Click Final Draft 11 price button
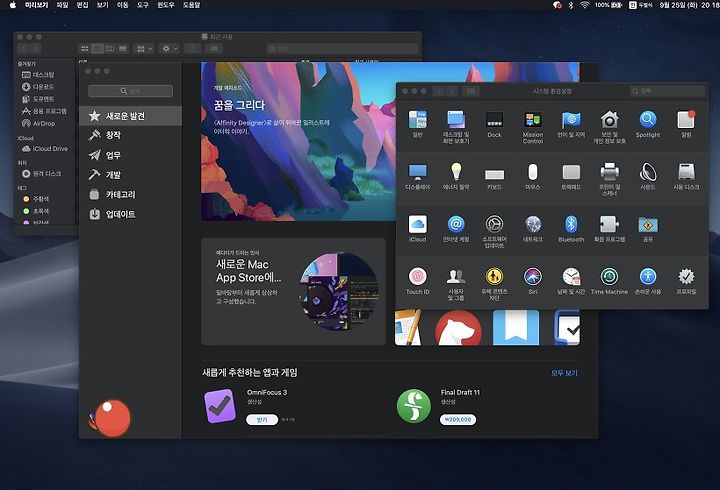The width and height of the screenshot is (720, 490). pyautogui.click(x=458, y=420)
